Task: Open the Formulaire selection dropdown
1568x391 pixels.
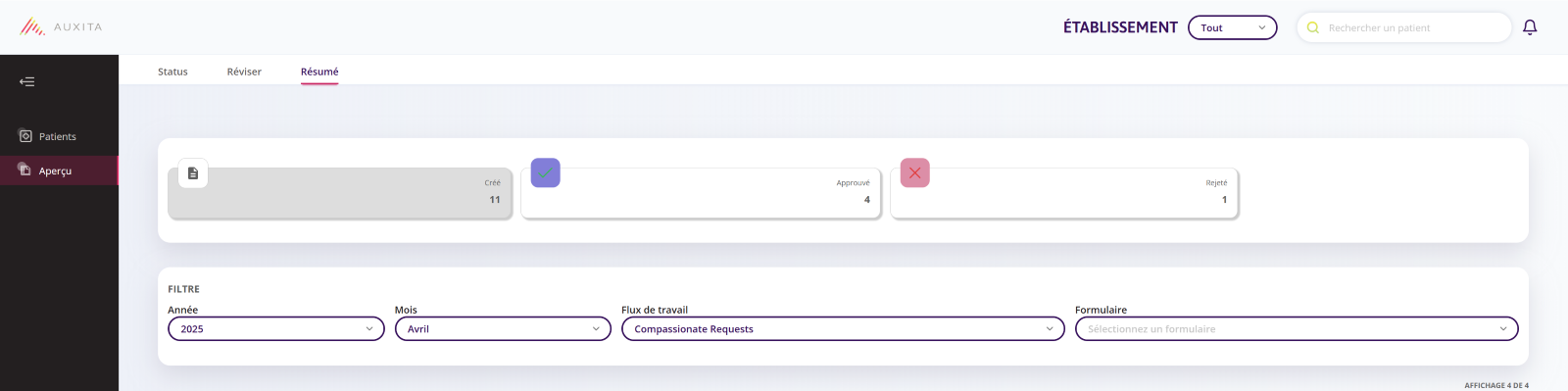Action: coord(1297,329)
